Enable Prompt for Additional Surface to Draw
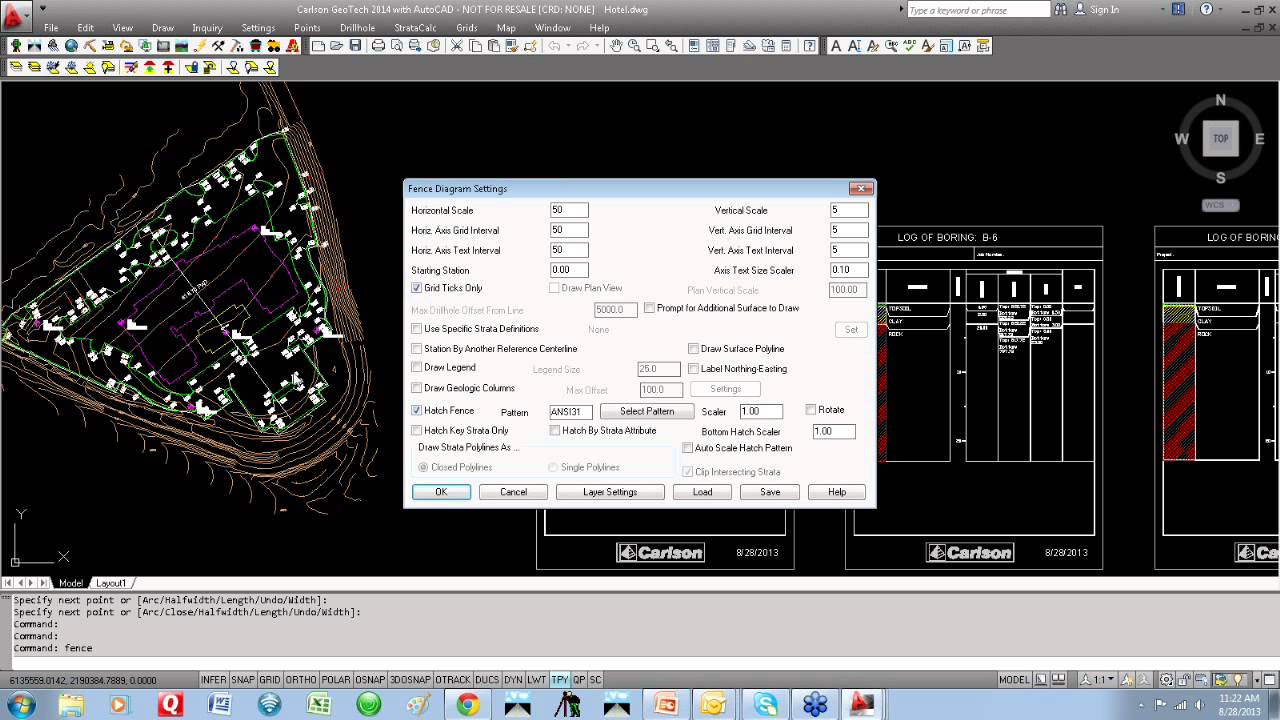The image size is (1280, 720). coord(649,308)
